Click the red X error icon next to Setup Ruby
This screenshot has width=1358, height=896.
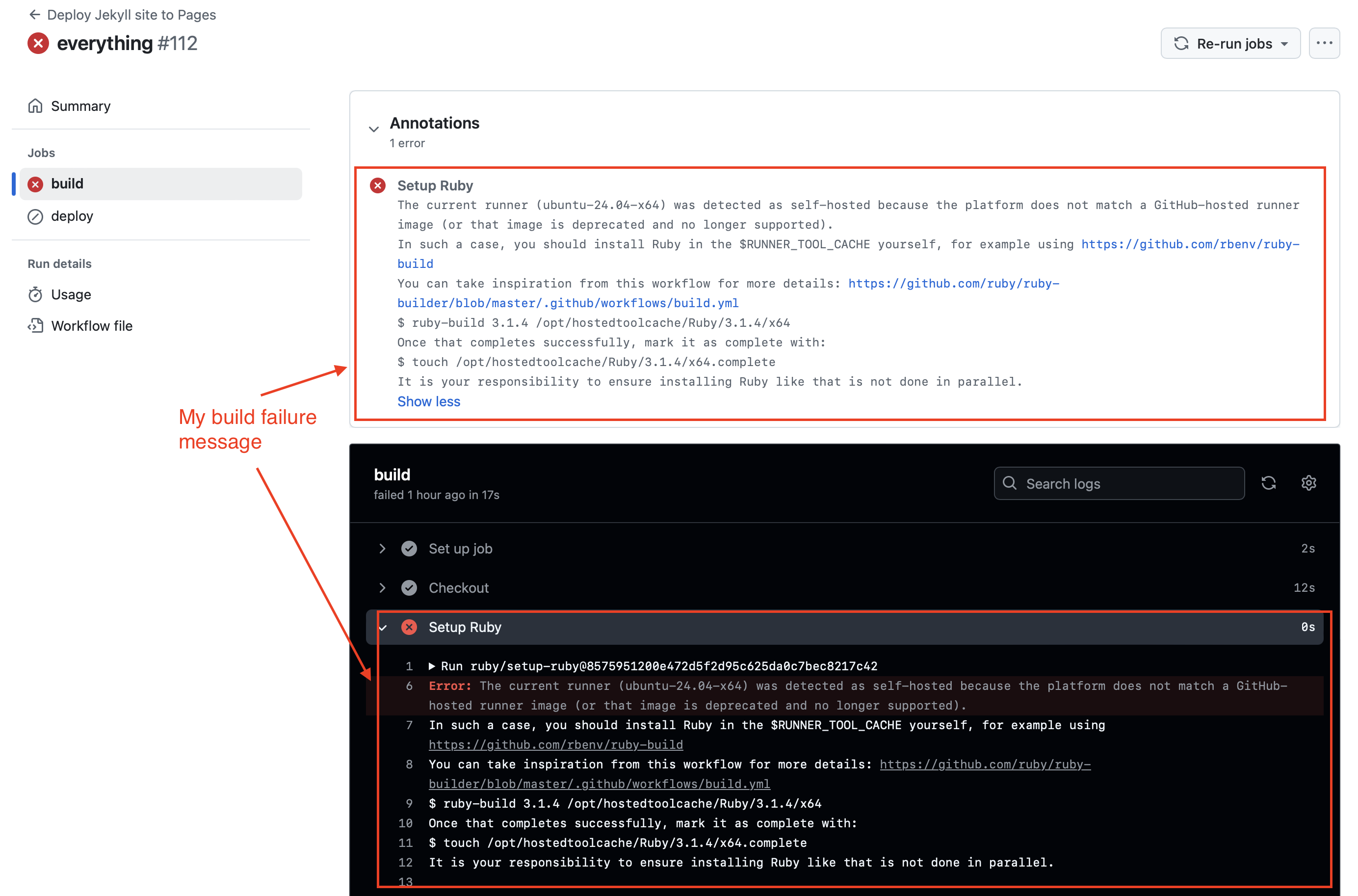coord(378,185)
